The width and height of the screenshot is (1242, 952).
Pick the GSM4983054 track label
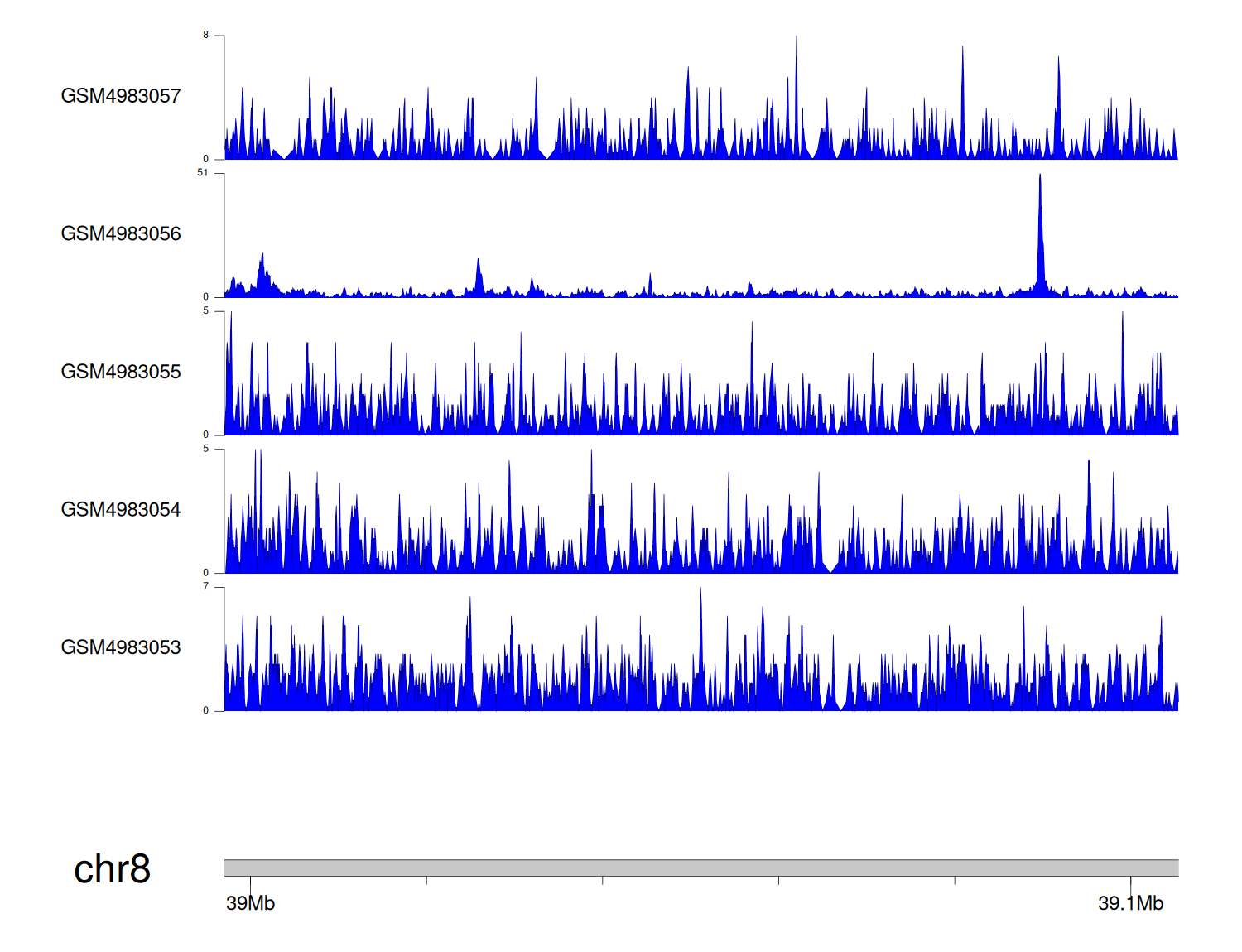121,510
